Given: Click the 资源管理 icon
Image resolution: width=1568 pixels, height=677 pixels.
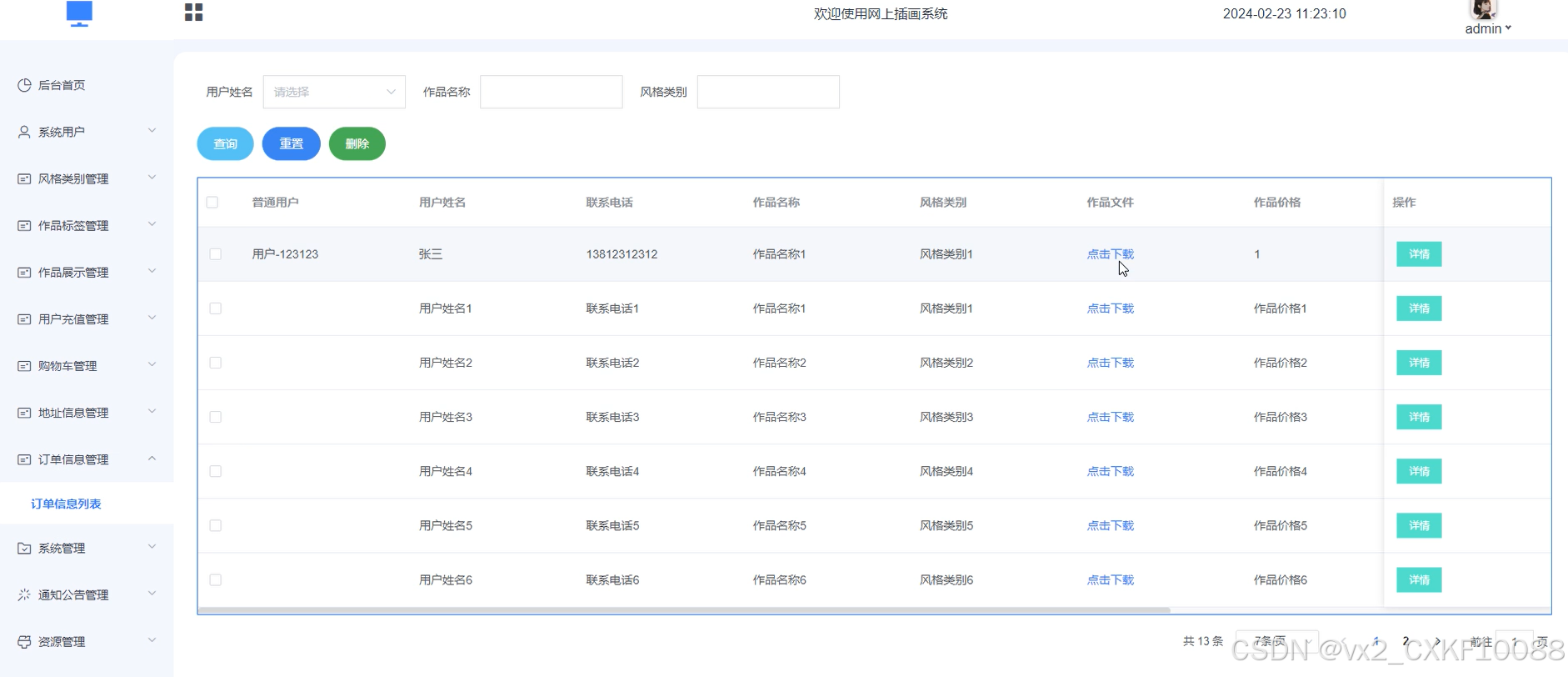Looking at the screenshot, I should [24, 641].
